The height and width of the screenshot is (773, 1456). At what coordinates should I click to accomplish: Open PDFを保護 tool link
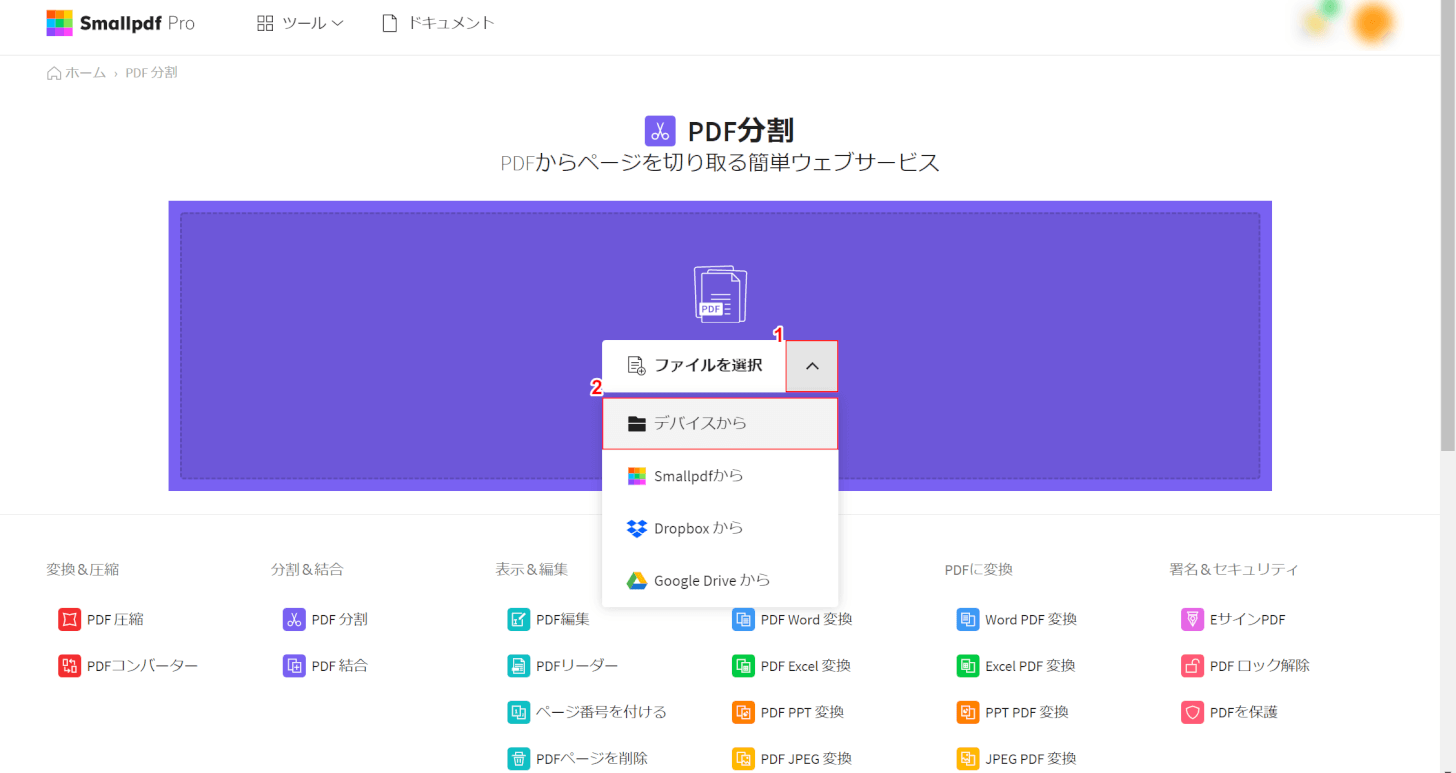pos(1243,712)
